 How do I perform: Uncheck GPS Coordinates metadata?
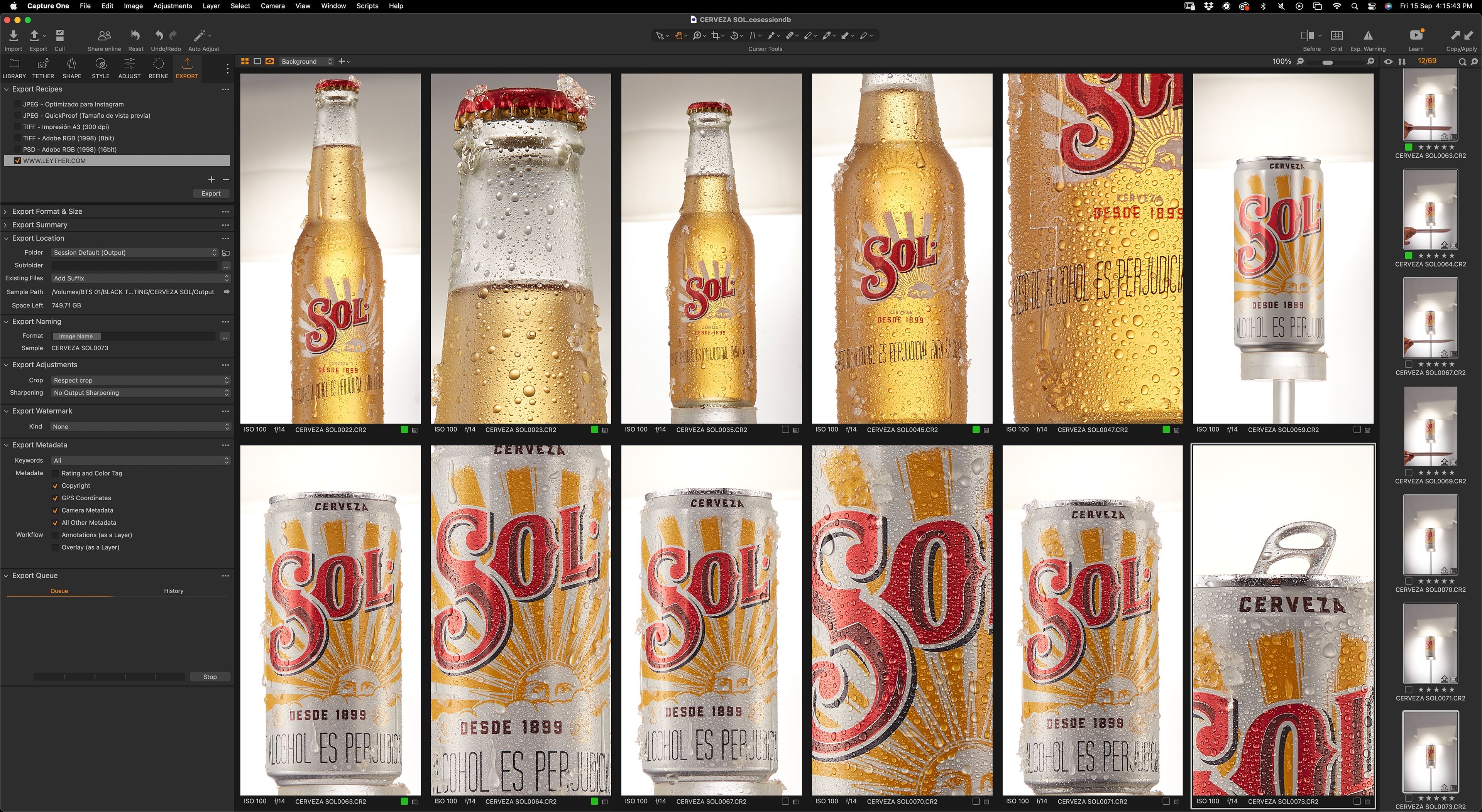tap(55, 498)
